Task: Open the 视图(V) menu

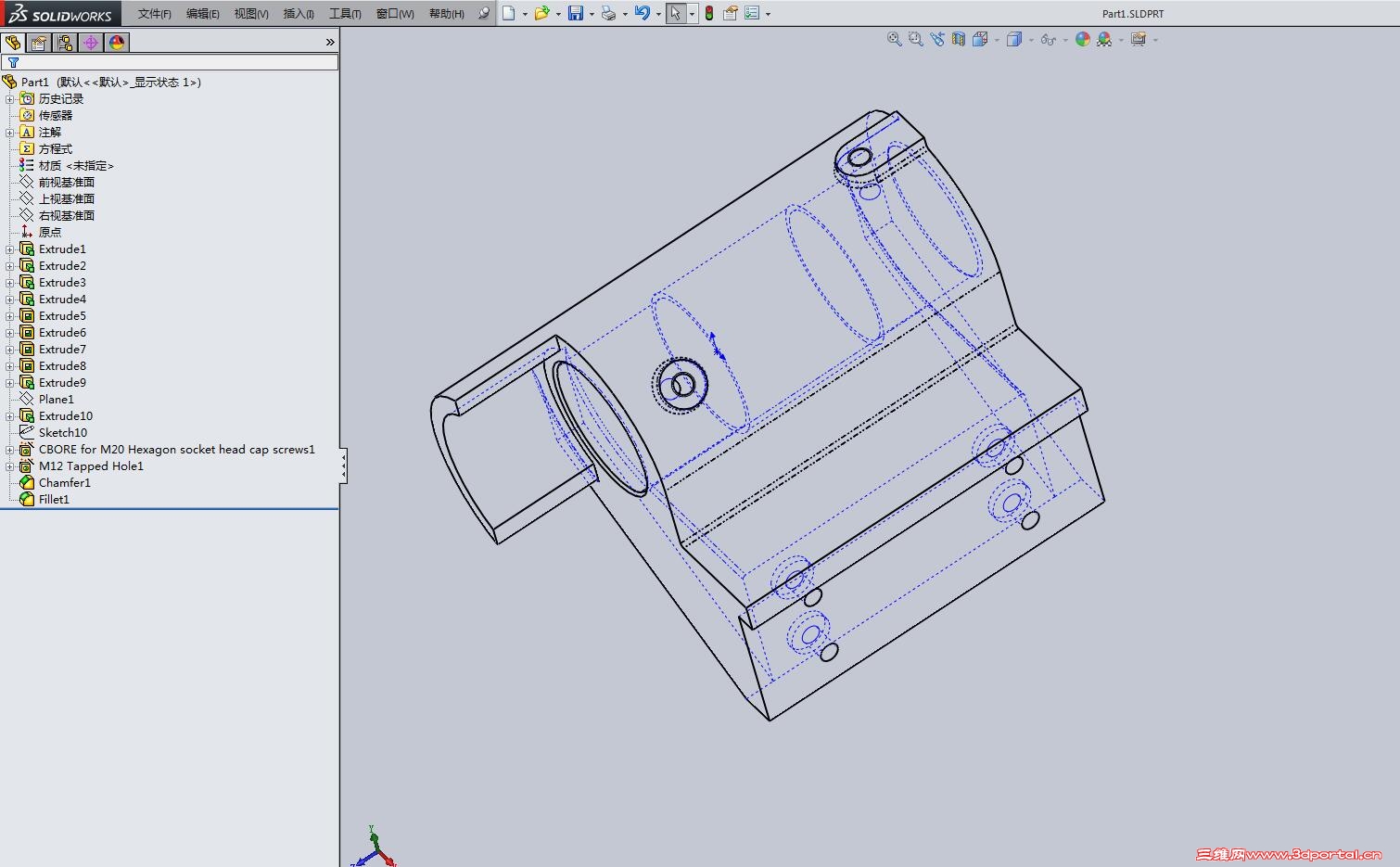Action: [251, 14]
